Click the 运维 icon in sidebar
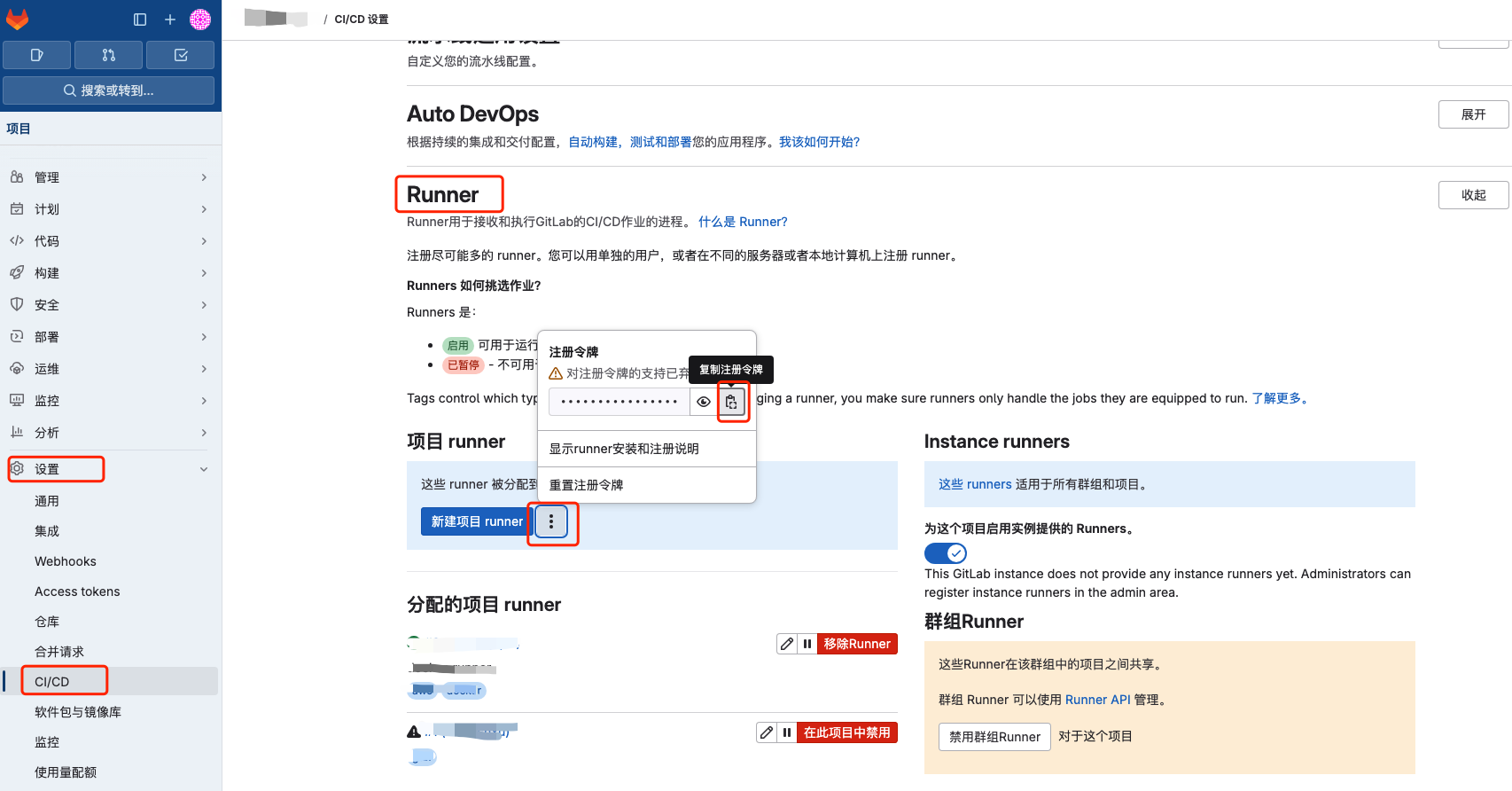This screenshot has height=791, width=1512. point(17,369)
